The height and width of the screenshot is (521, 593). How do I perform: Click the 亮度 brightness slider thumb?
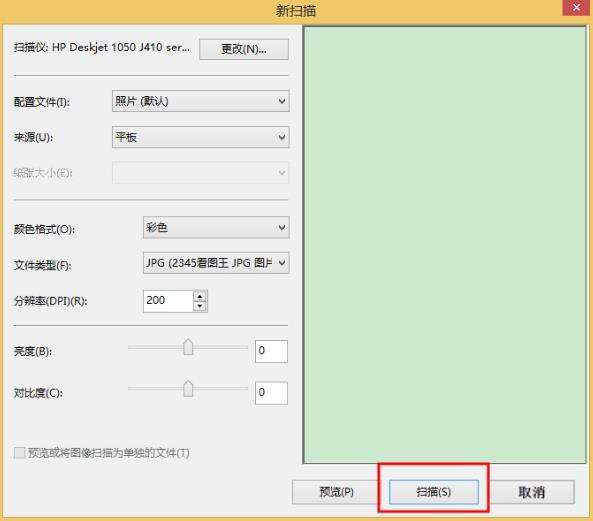(x=188, y=347)
